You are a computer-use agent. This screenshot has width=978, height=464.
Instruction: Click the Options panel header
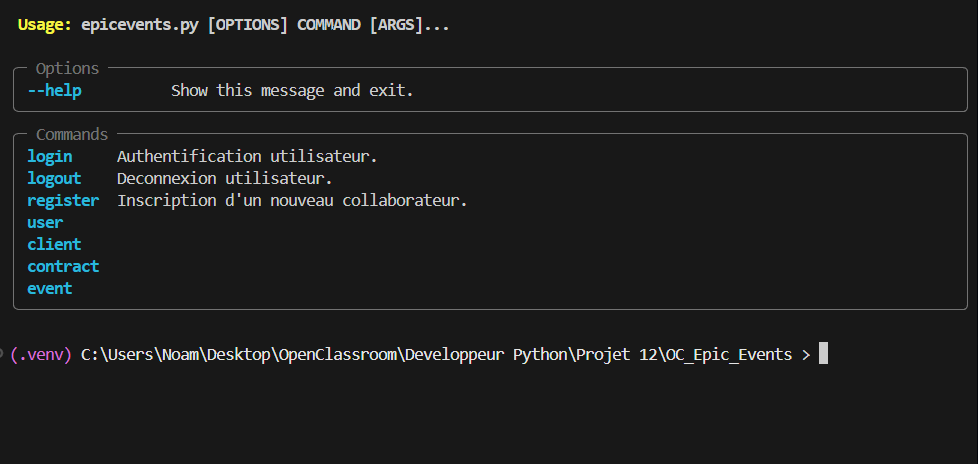tap(67, 69)
